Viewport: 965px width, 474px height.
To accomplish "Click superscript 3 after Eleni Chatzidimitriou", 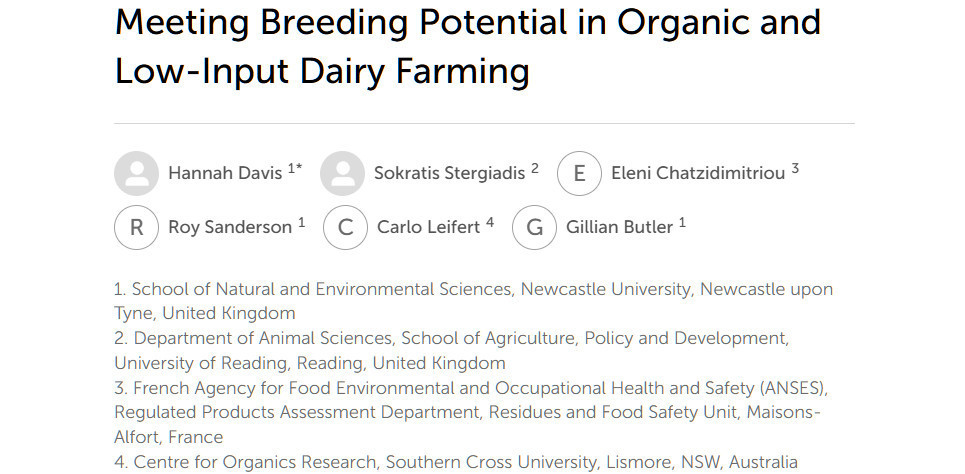I will [795, 168].
